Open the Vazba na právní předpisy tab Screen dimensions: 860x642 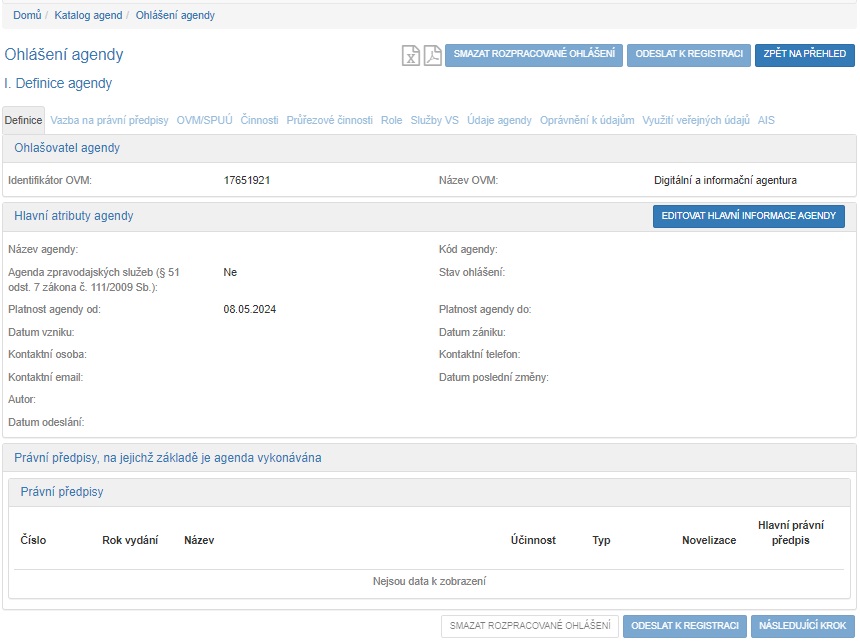[109, 120]
